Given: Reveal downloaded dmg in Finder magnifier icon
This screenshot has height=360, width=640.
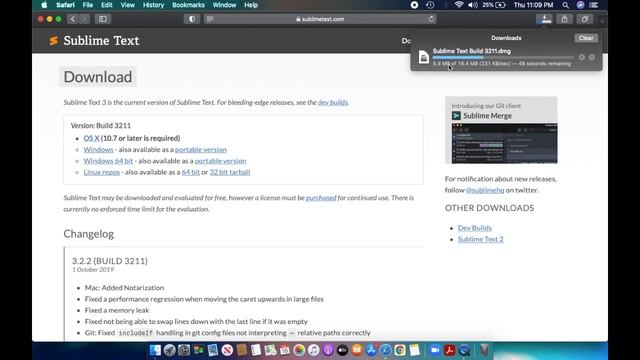Looking at the screenshot, I should point(592,58).
